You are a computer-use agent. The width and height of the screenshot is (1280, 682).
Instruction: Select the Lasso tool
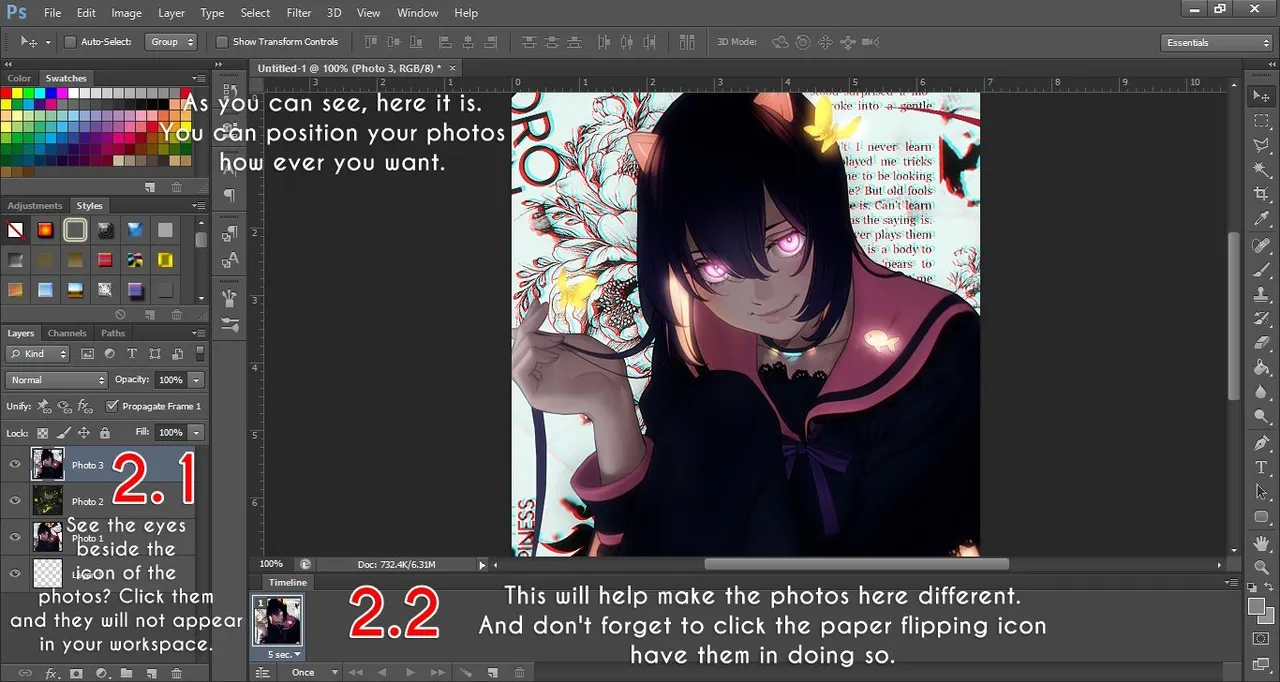click(1261, 146)
